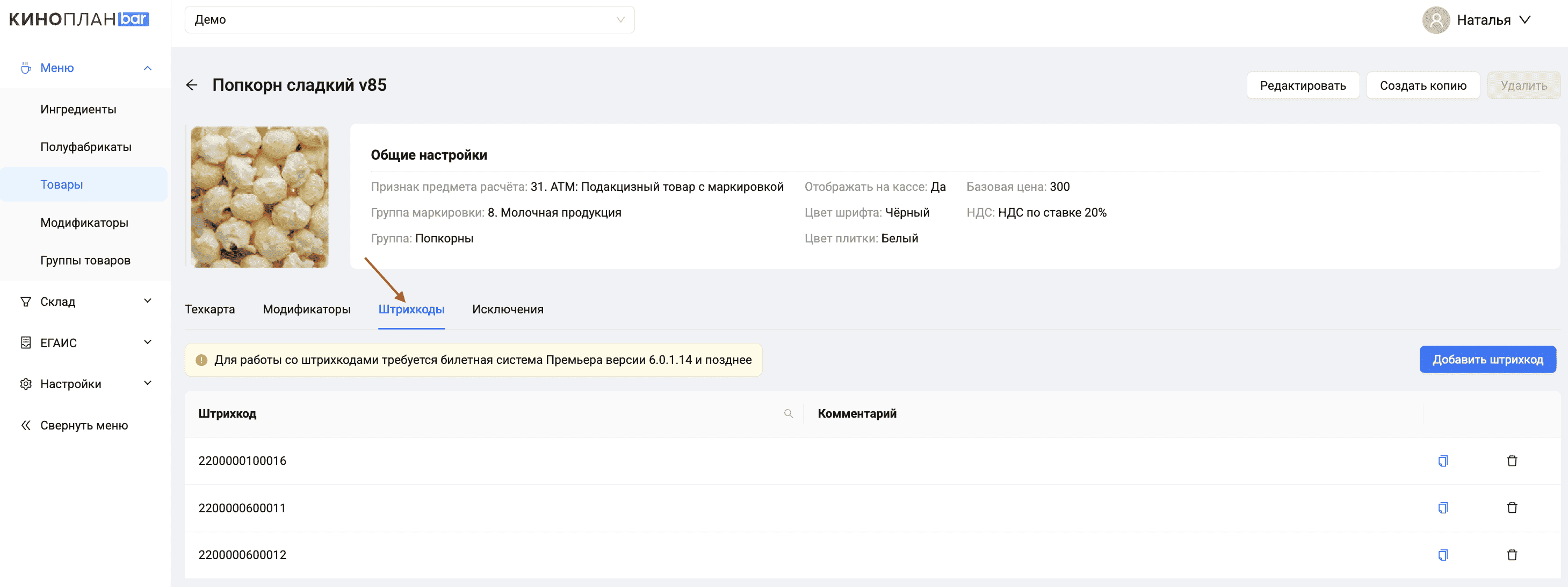The height and width of the screenshot is (587, 1568).
Task: Click the Цвет плитки value Белый
Action: (x=900, y=239)
